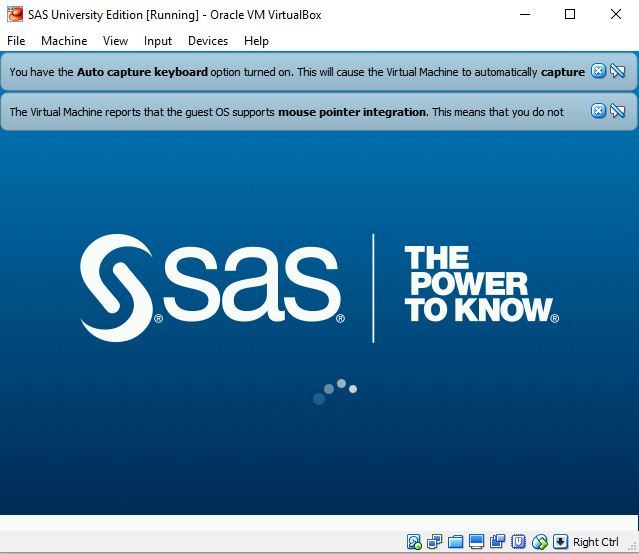Open the Input menu
The width and height of the screenshot is (639, 554).
[x=158, y=41]
